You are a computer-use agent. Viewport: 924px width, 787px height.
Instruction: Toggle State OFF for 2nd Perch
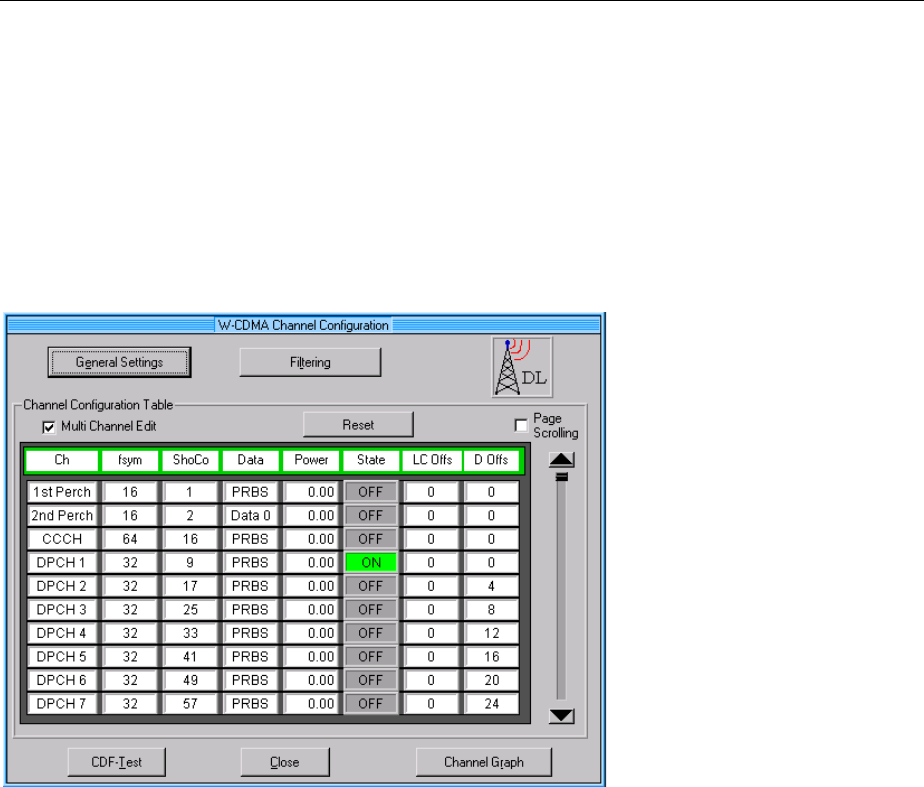pos(371,515)
